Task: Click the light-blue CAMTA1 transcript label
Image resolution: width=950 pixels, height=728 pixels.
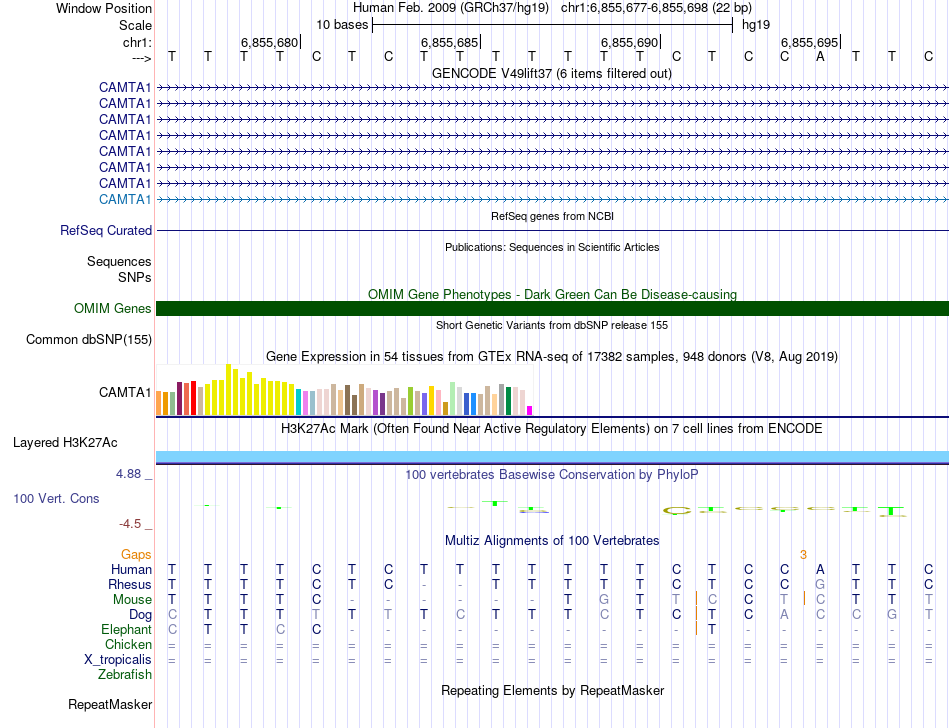Action: coord(125,199)
